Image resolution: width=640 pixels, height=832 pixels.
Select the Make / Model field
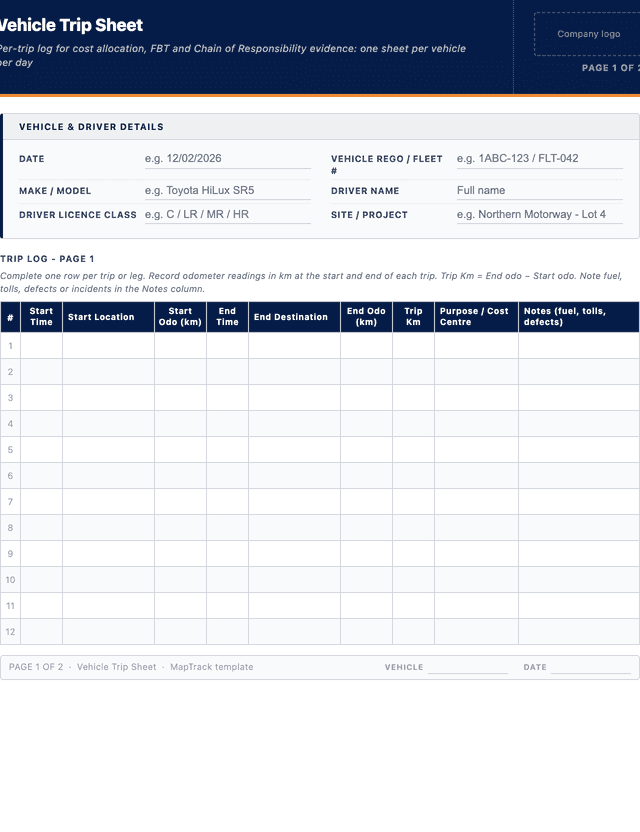tap(228, 190)
